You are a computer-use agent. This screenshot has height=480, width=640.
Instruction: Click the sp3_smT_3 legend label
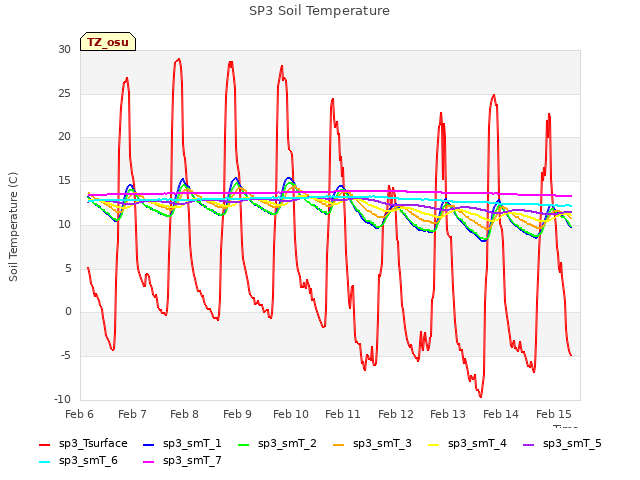[x=382, y=443]
